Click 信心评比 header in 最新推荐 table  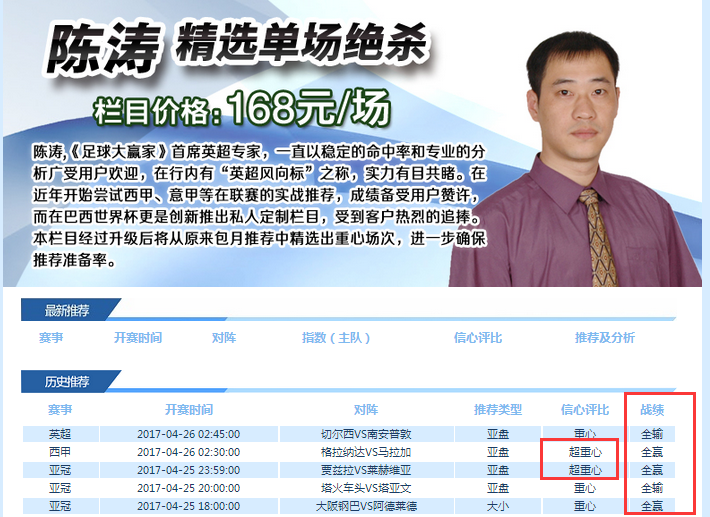(x=478, y=338)
